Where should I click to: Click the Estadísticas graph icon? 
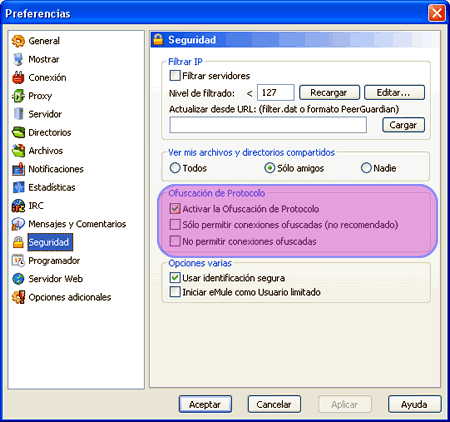point(18,187)
